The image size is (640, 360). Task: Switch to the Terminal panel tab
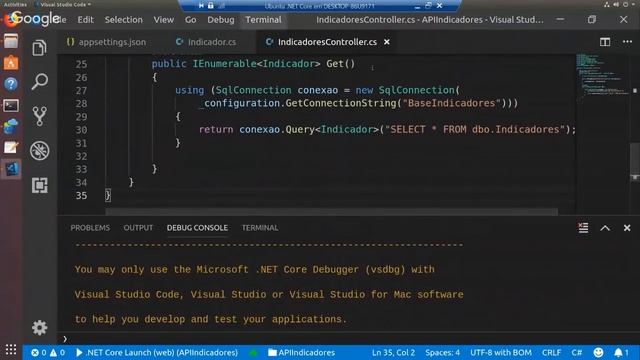click(260, 228)
